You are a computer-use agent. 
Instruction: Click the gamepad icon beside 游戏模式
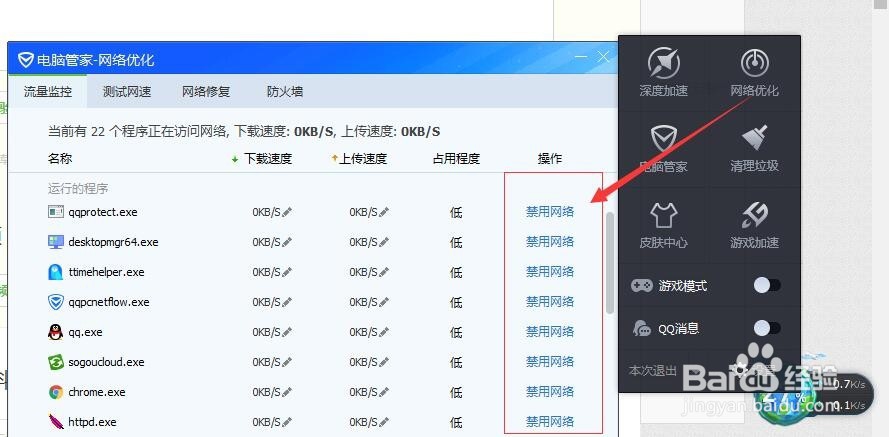point(642,285)
